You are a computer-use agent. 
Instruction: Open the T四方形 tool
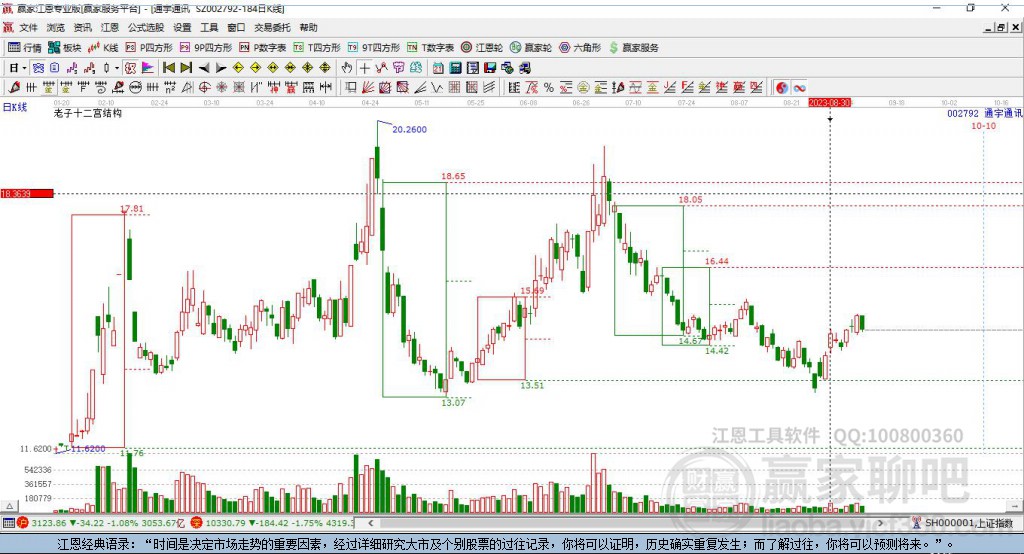click(317, 48)
